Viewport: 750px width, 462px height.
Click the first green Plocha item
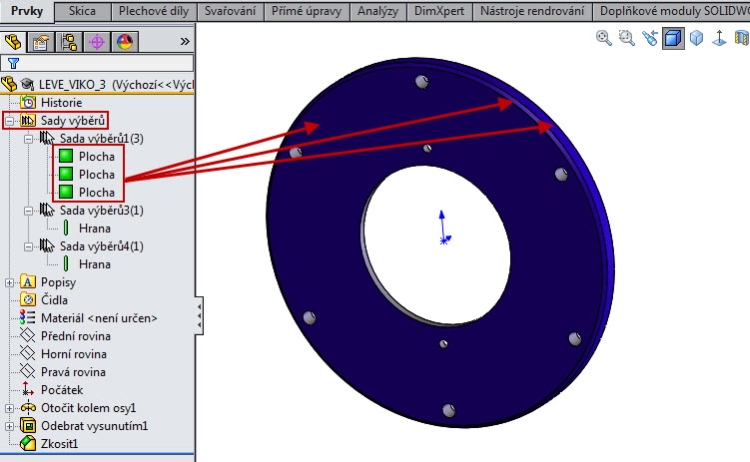click(96, 157)
